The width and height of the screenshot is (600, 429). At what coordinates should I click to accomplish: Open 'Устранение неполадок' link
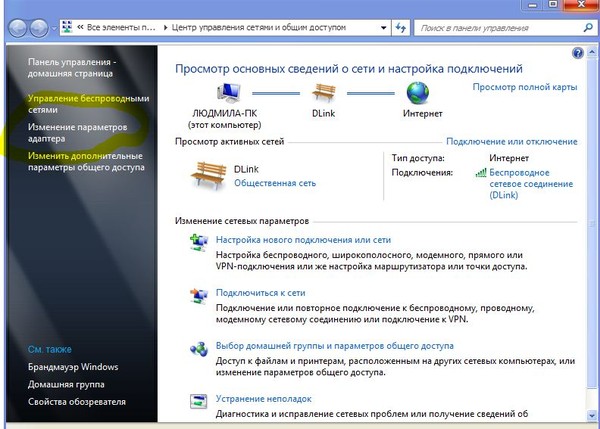click(263, 399)
